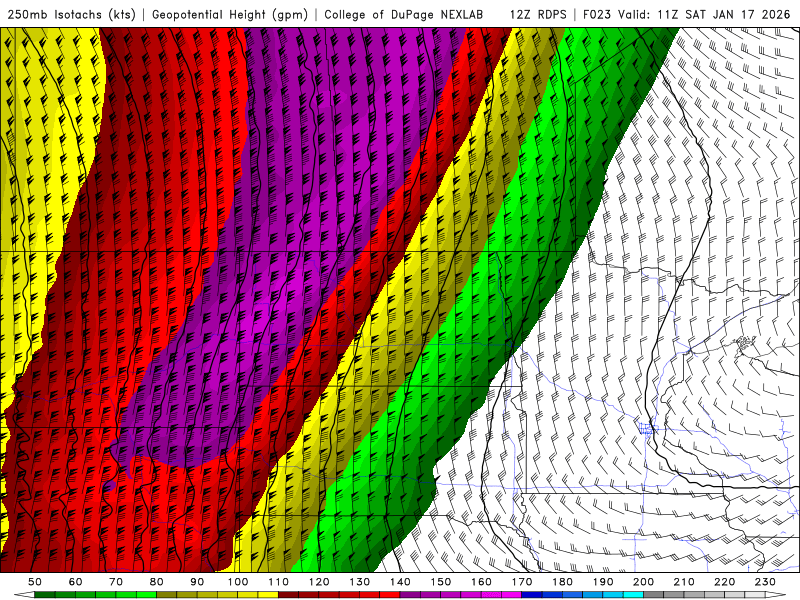This screenshot has width=800, height=600.
Task: Click the left arrow end of color bar
Action: coord(24,595)
